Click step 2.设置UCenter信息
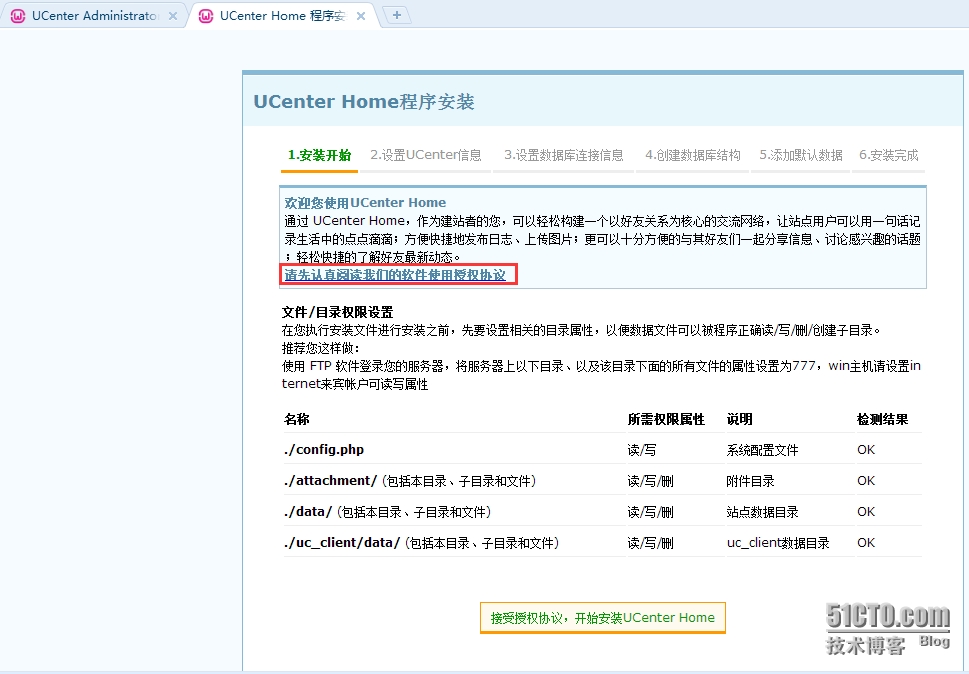Viewport: 969px width, 674px height. click(x=426, y=155)
